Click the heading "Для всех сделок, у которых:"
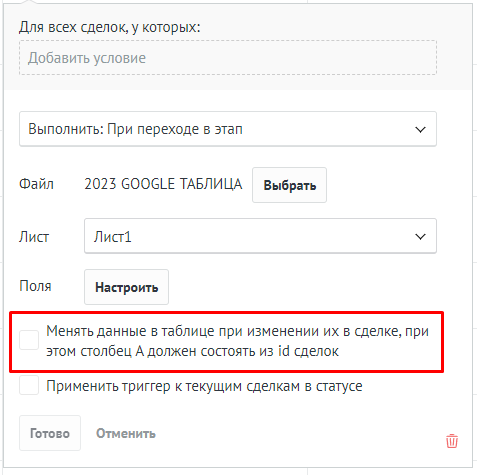This screenshot has width=477, height=475. click(x=110, y=27)
